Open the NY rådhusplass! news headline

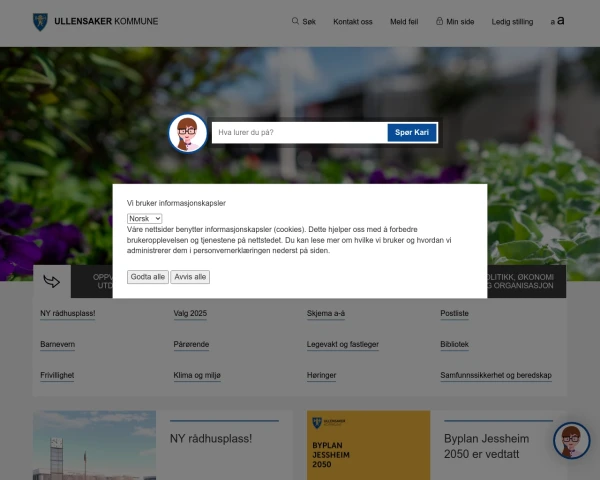[x=211, y=439]
